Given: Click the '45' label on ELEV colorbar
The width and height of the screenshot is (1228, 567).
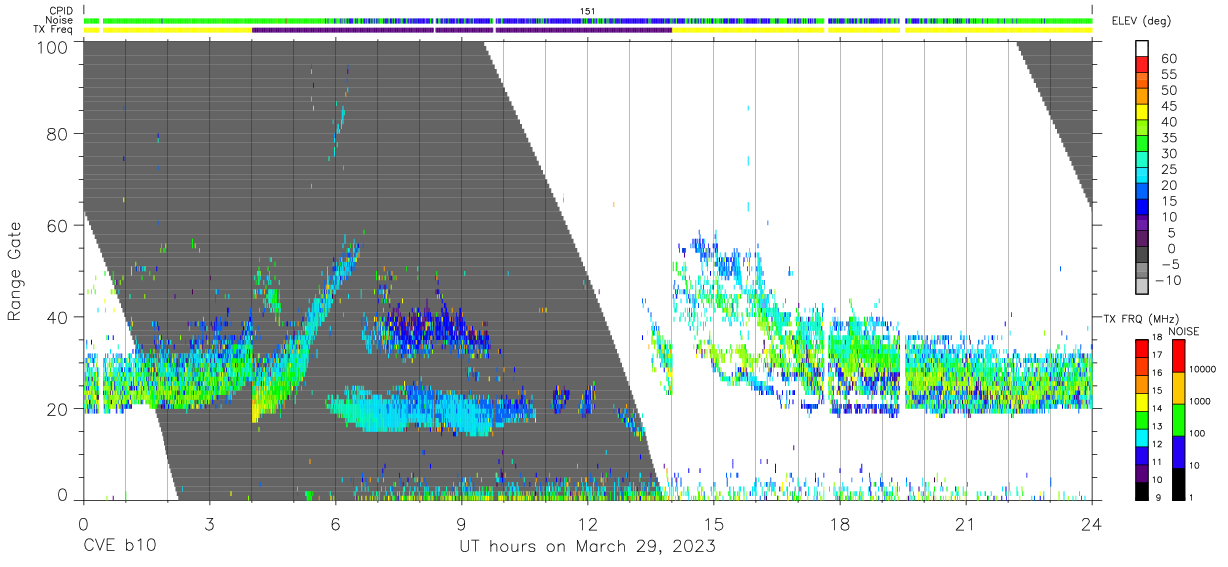Looking at the screenshot, I should click(x=1169, y=106).
